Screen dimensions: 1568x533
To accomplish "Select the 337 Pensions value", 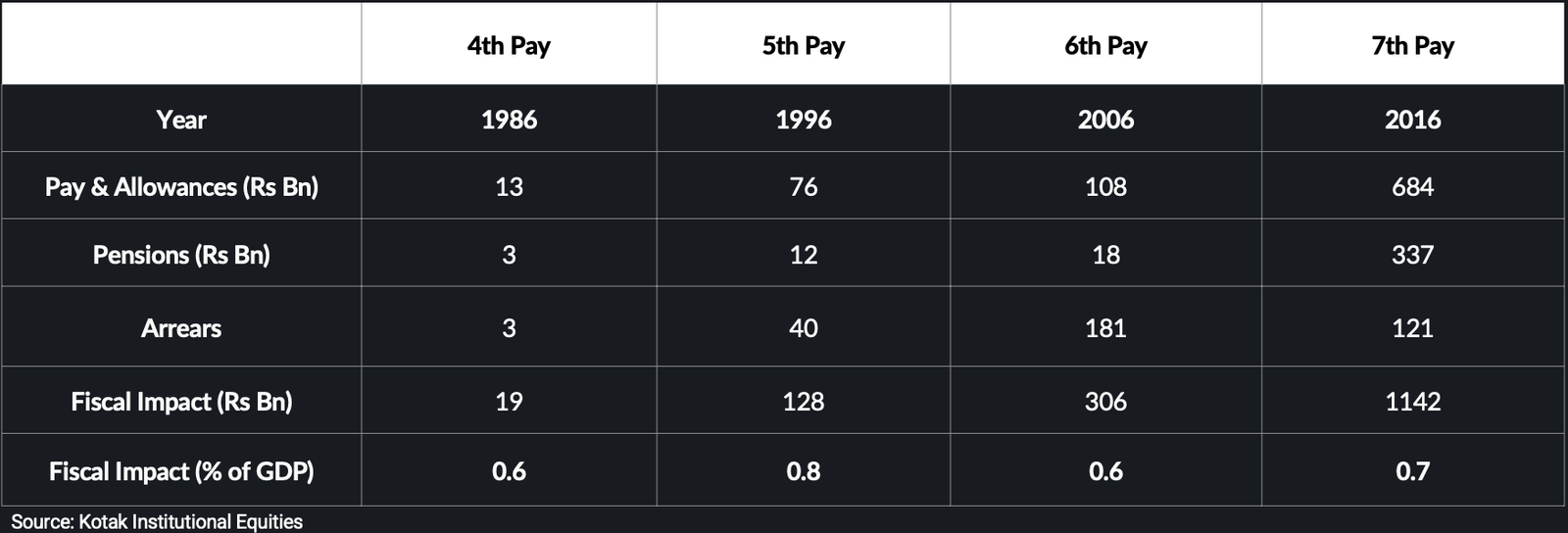I will pos(1412,255).
